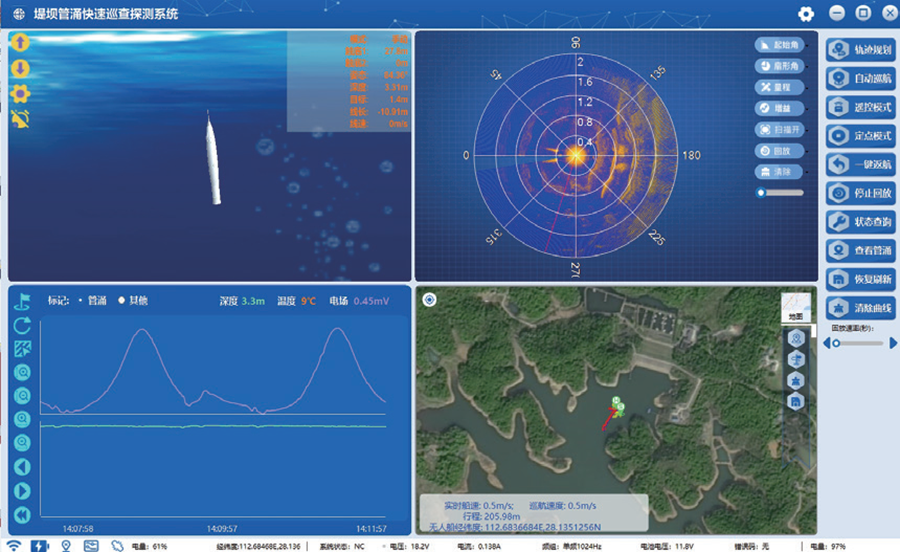Open settings gear in the title bar

[x=806, y=13]
